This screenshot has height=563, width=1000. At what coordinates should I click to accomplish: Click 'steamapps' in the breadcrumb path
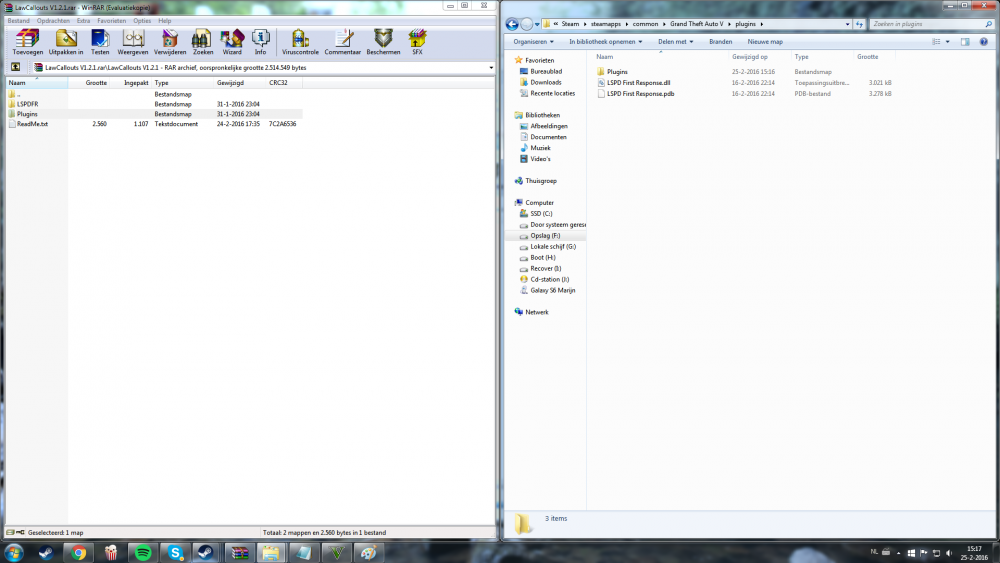pos(605,24)
